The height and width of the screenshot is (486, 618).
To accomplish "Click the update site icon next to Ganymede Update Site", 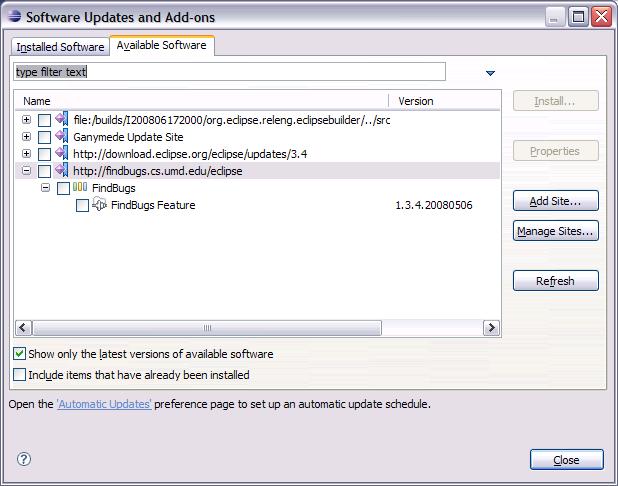I will 62,136.
